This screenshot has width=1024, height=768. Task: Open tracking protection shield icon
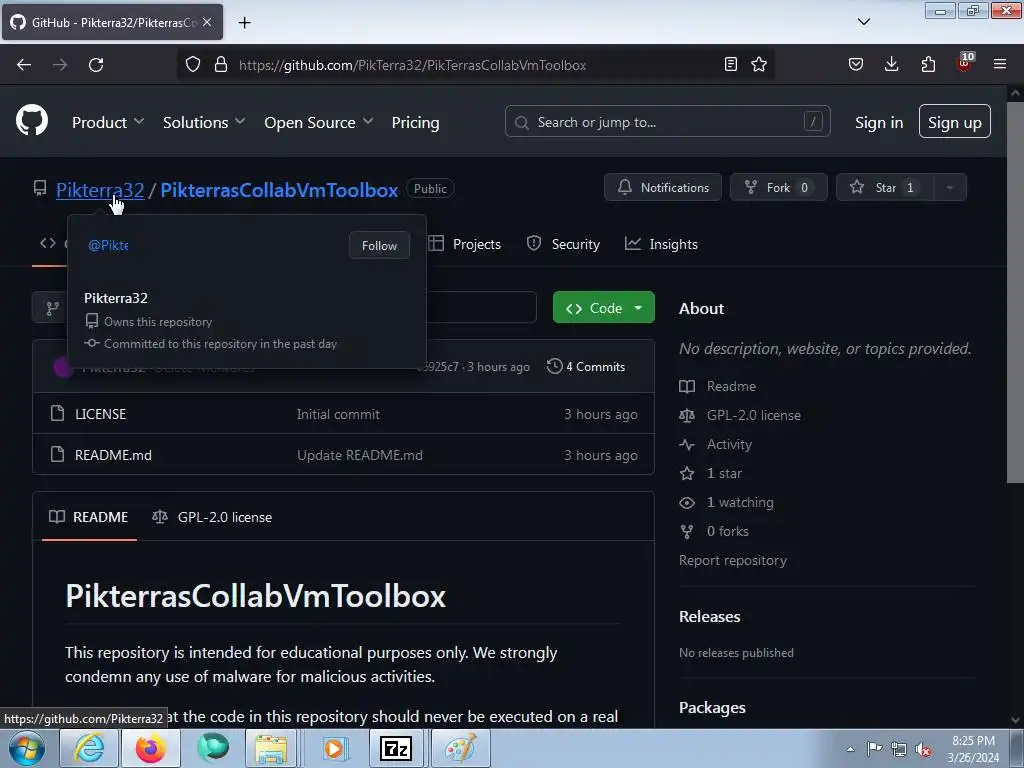[193, 65]
